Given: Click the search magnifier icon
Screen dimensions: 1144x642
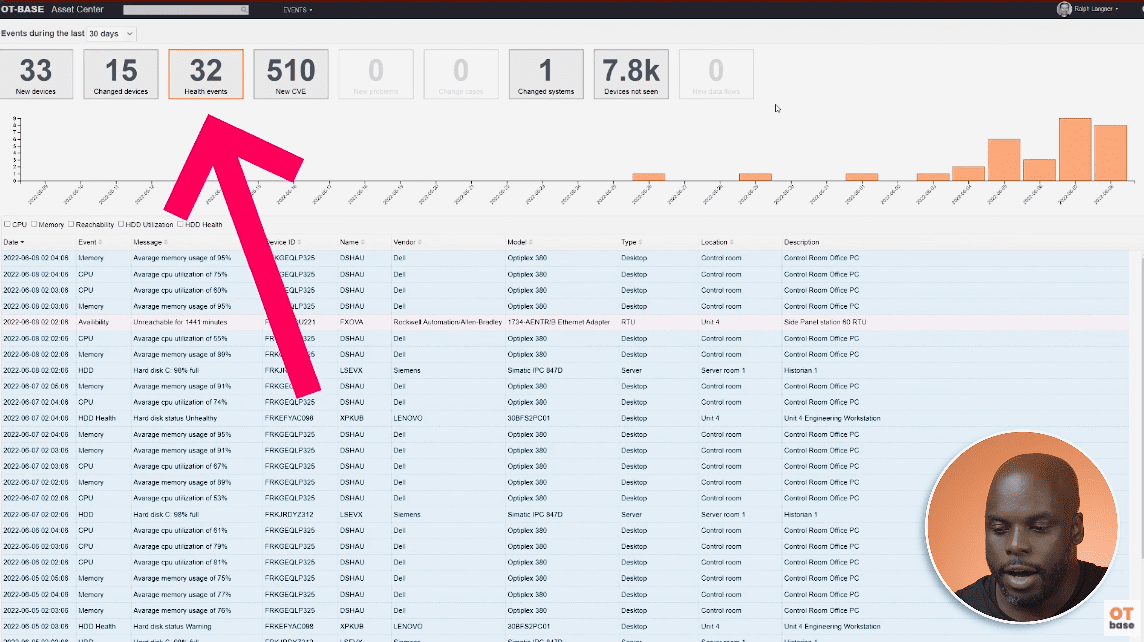Looking at the screenshot, I should point(244,10).
